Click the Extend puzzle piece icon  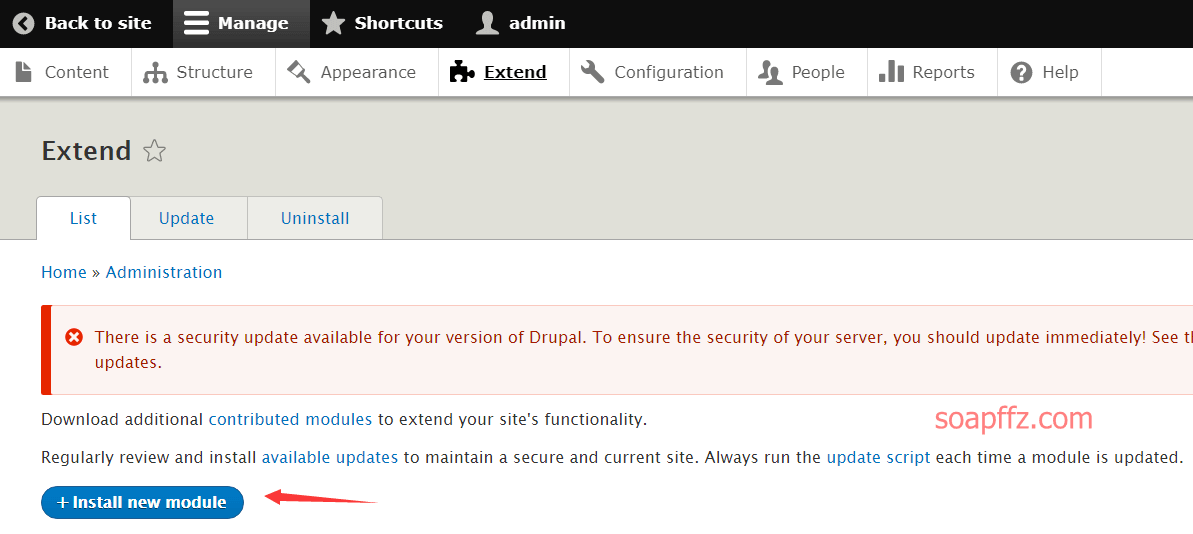click(462, 72)
